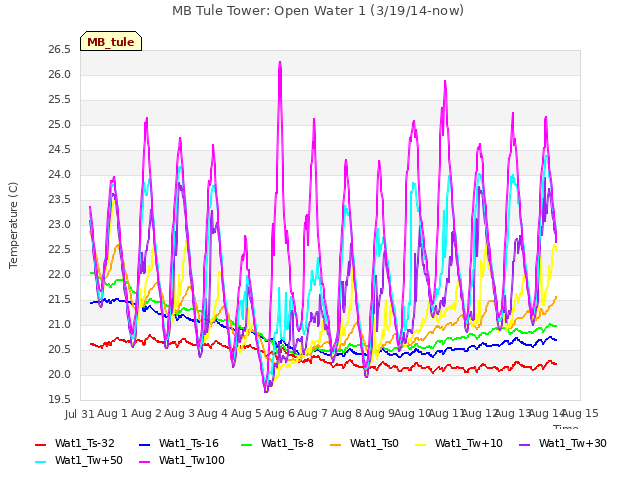Image resolution: width=640 pixels, height=480 pixels.
Task: Click the cyan Wat1_Tw+50 legend swatch
Action: (x=41, y=462)
